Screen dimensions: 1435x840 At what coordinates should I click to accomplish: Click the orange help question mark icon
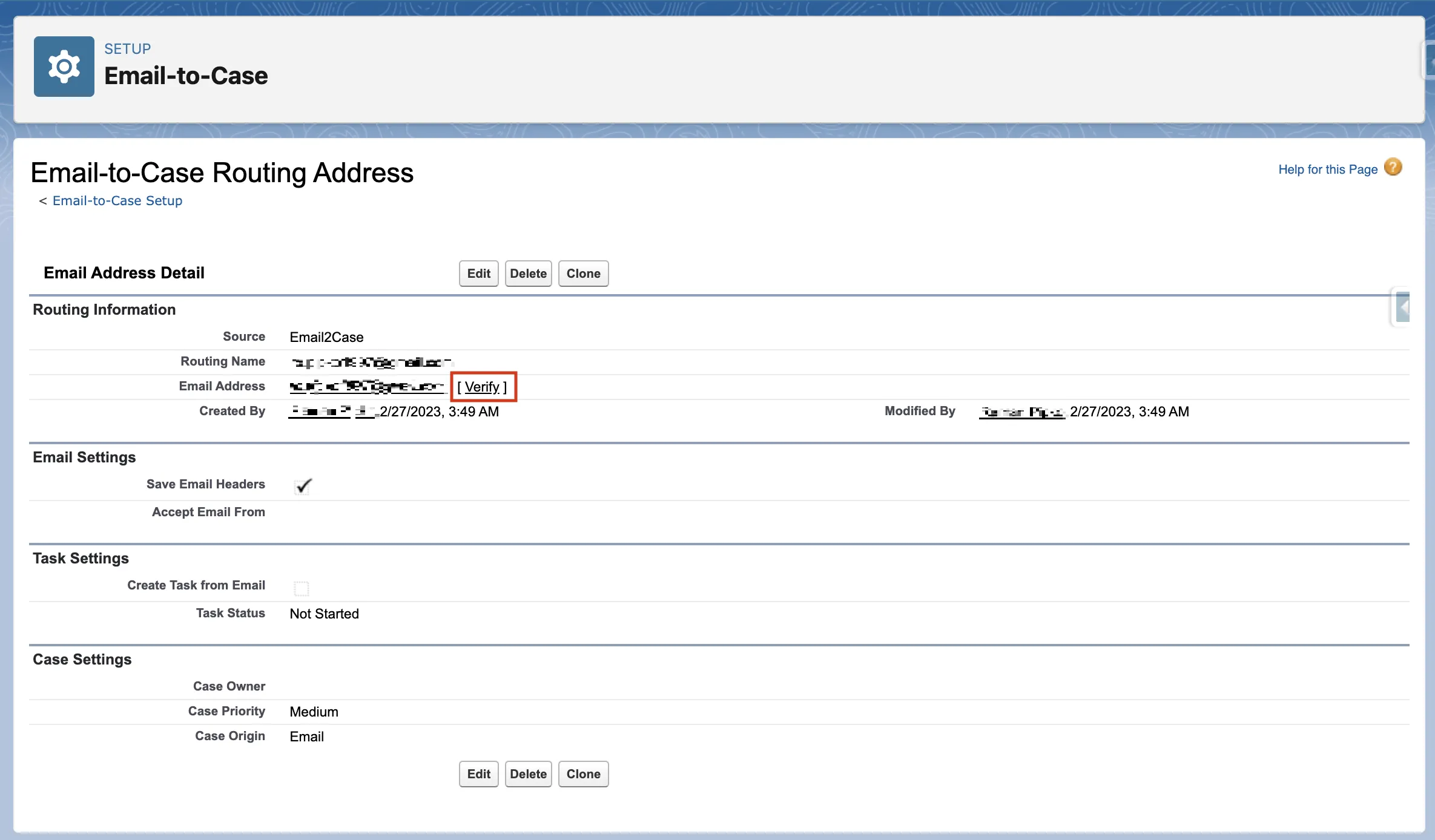click(x=1393, y=168)
